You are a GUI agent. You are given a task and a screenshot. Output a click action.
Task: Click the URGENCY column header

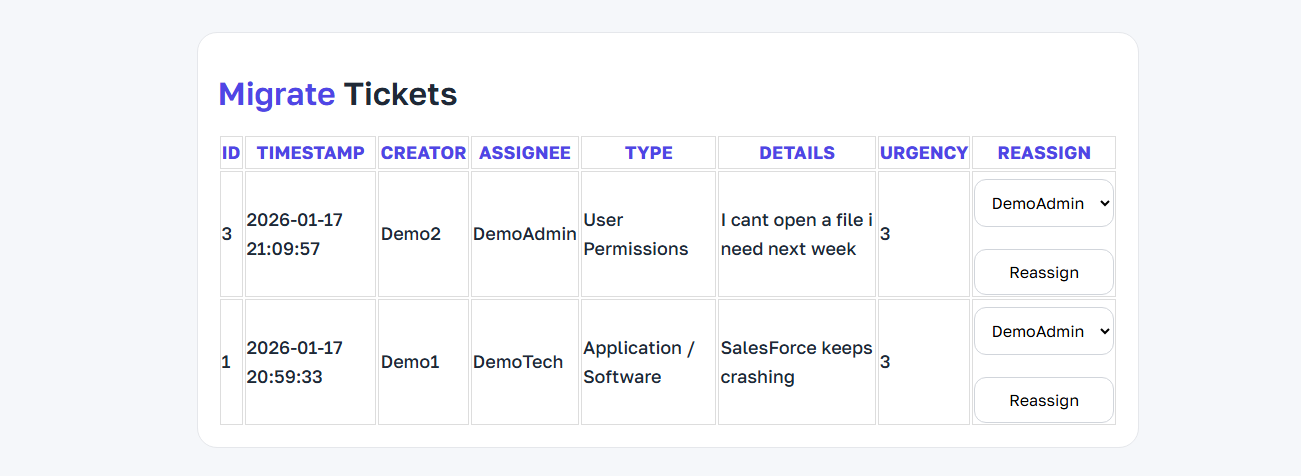pyautogui.click(x=923, y=153)
